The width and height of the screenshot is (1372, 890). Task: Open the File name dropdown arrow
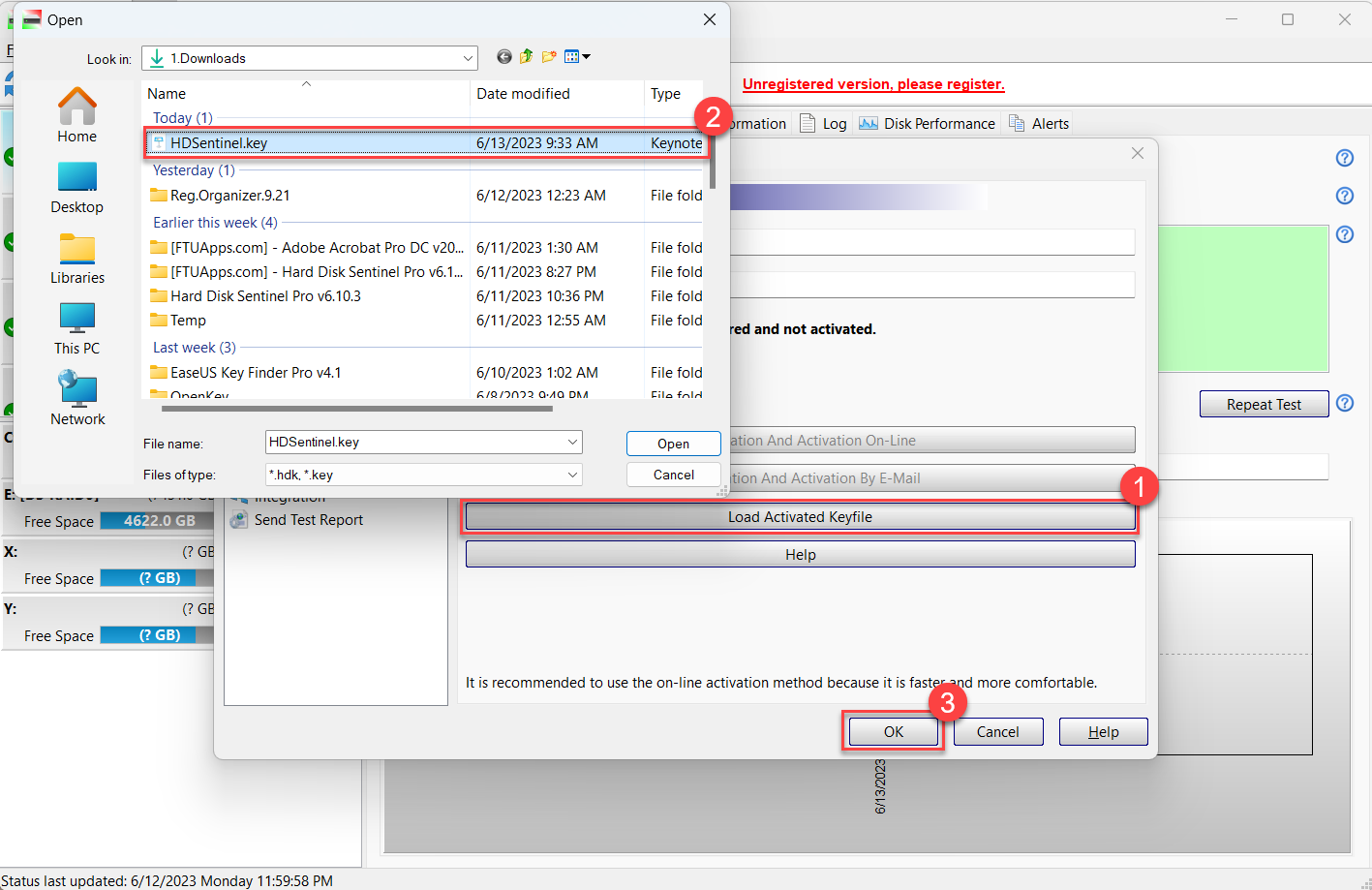coord(572,443)
